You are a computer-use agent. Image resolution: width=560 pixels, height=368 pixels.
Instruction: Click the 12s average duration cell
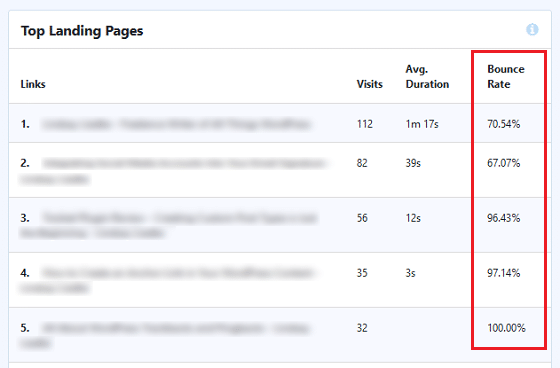coord(413,218)
